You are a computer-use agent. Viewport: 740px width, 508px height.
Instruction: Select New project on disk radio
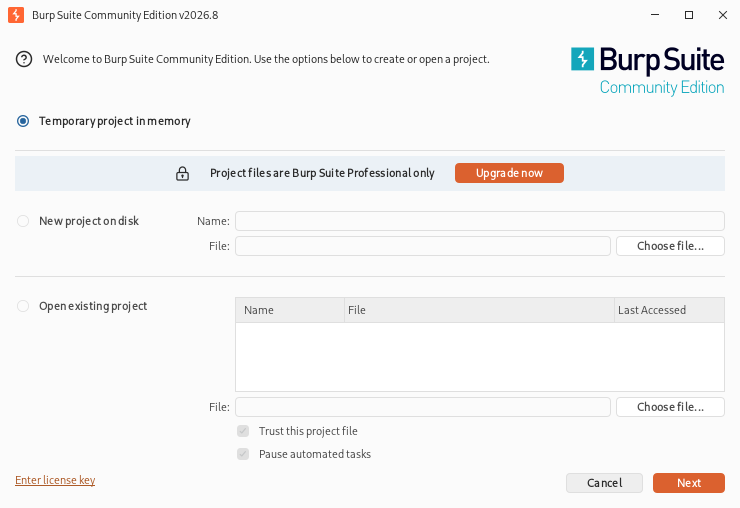click(x=23, y=221)
